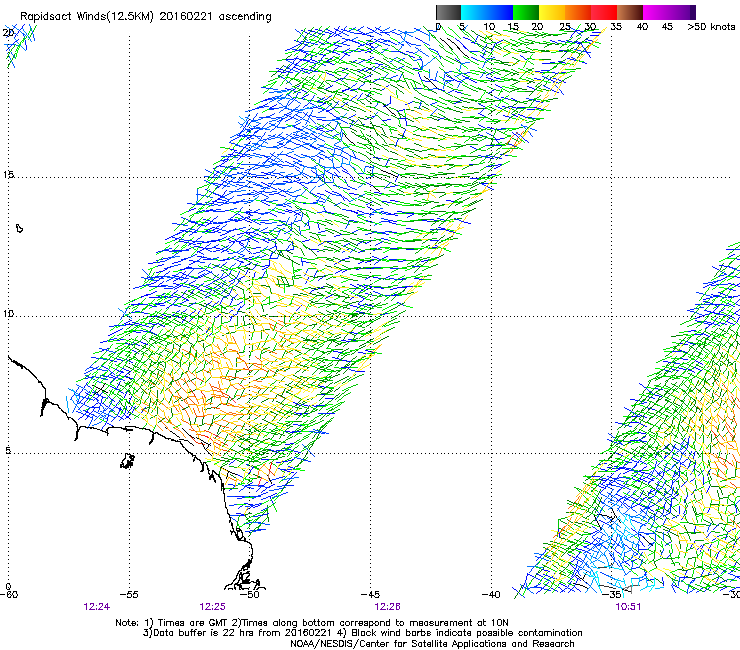Click the Rapidscat Winds 20160221 ascending title
The height and width of the screenshot is (650, 740).
[146, 17]
